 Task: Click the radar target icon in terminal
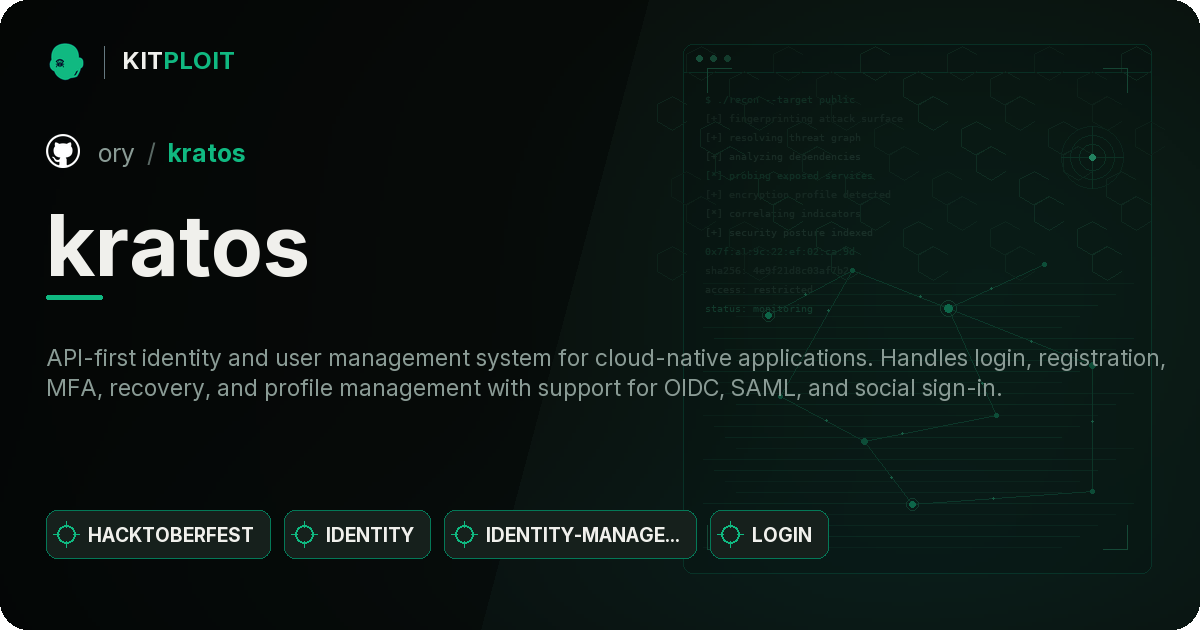(x=1092, y=157)
